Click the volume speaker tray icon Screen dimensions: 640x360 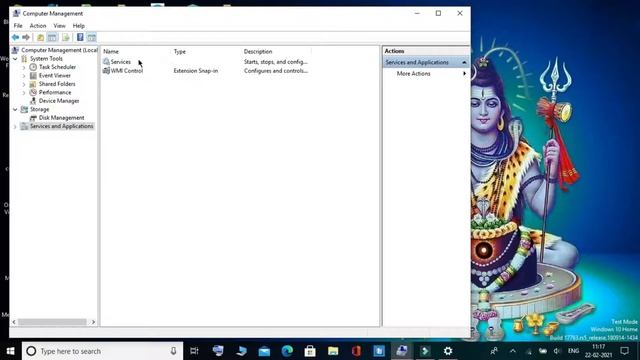[x=557, y=351]
